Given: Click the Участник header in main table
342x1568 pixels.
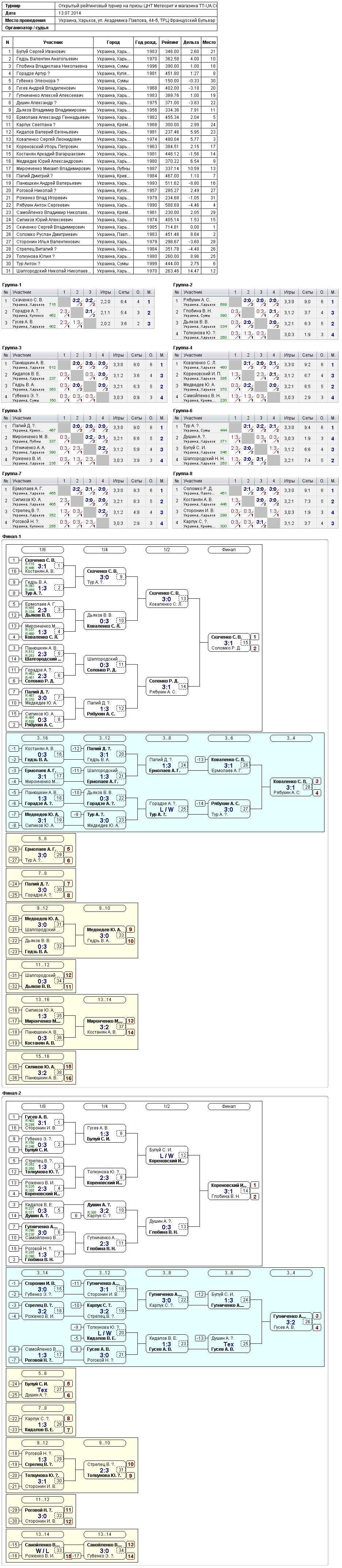Looking at the screenshot, I should pyautogui.click(x=53, y=42).
